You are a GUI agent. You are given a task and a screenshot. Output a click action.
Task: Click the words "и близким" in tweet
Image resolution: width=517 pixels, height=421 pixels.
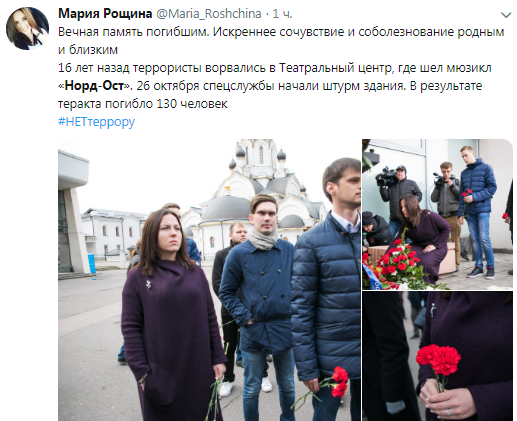click(88, 50)
